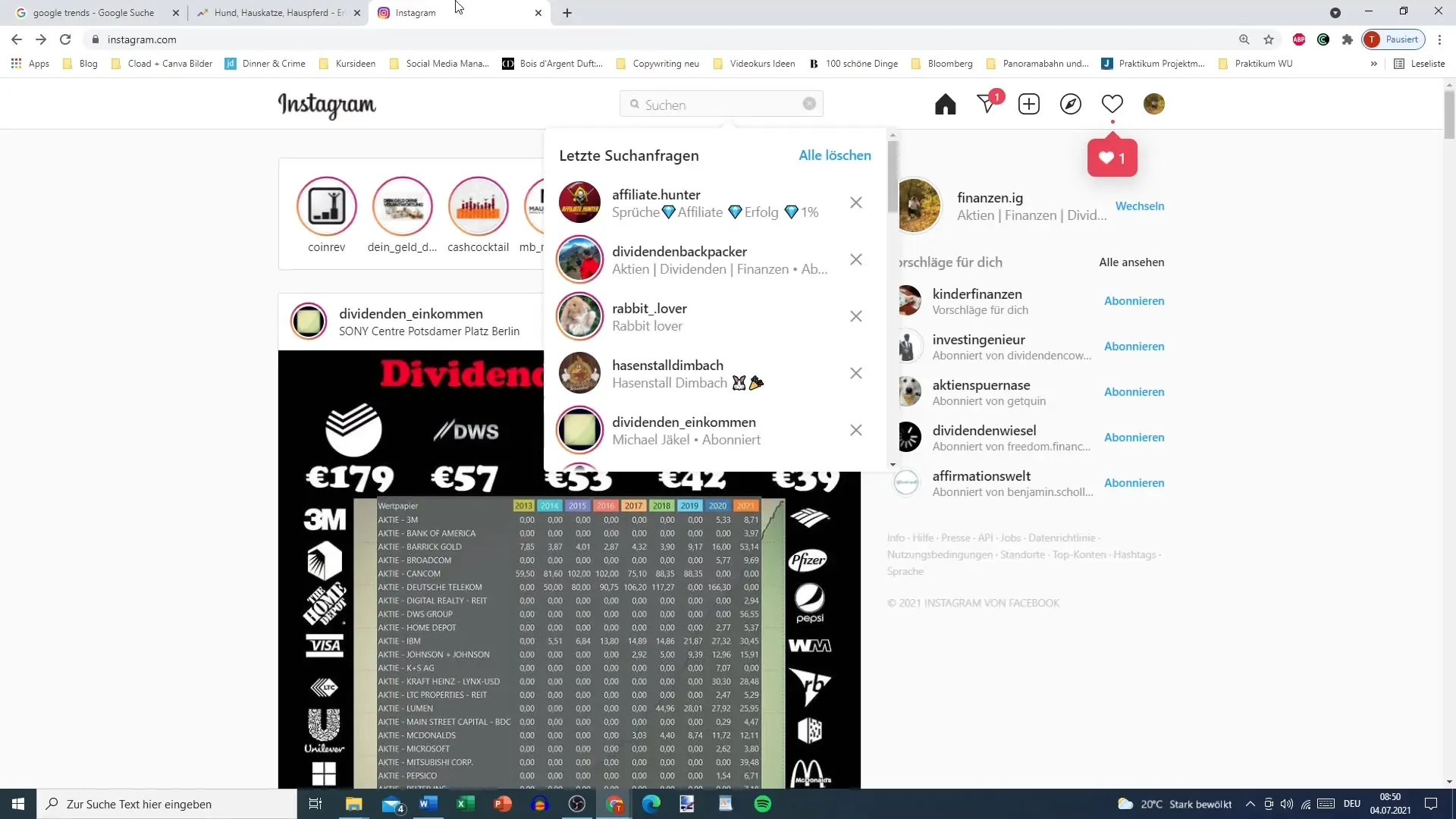Click Alle ansehen for suggestions
This screenshot has height=819, width=1456.
(1131, 262)
